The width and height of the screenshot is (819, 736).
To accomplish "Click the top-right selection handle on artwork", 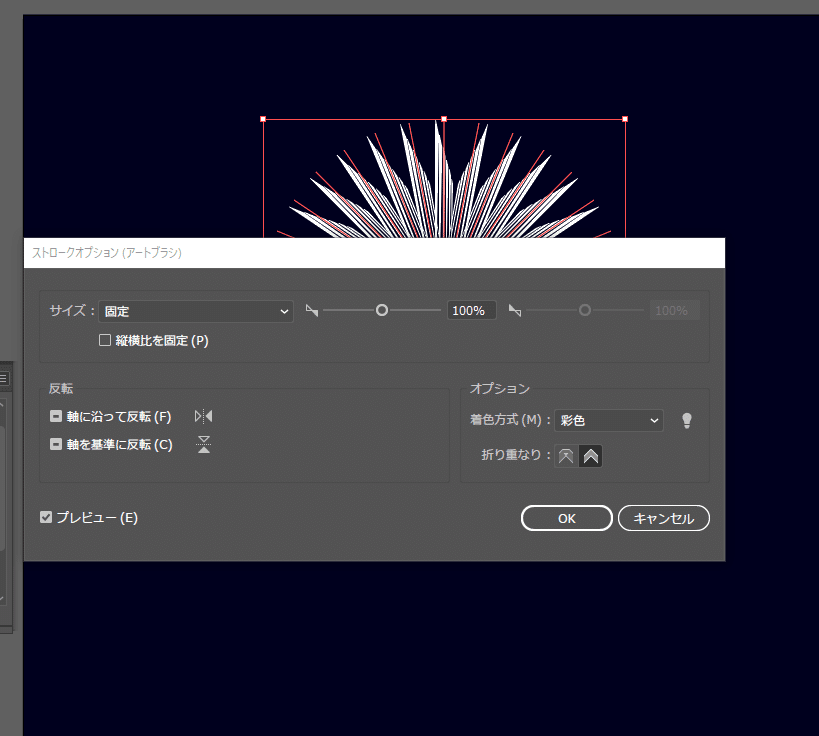I will (x=625, y=119).
